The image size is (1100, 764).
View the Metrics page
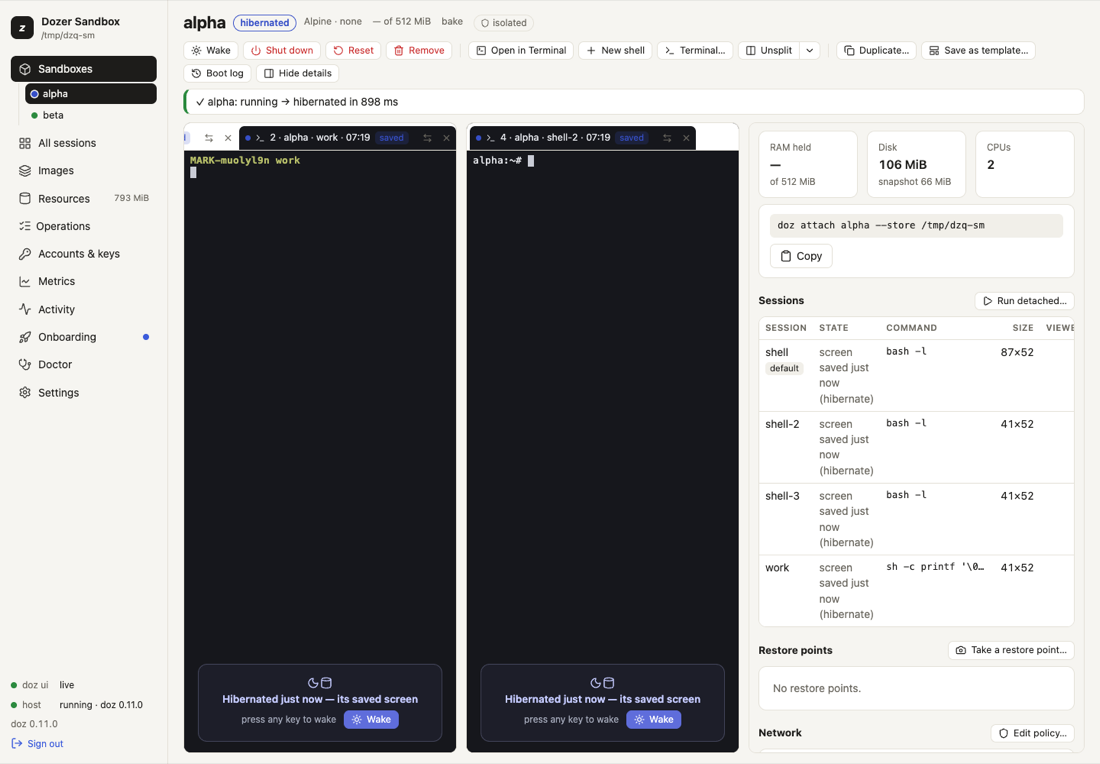coord(83,281)
